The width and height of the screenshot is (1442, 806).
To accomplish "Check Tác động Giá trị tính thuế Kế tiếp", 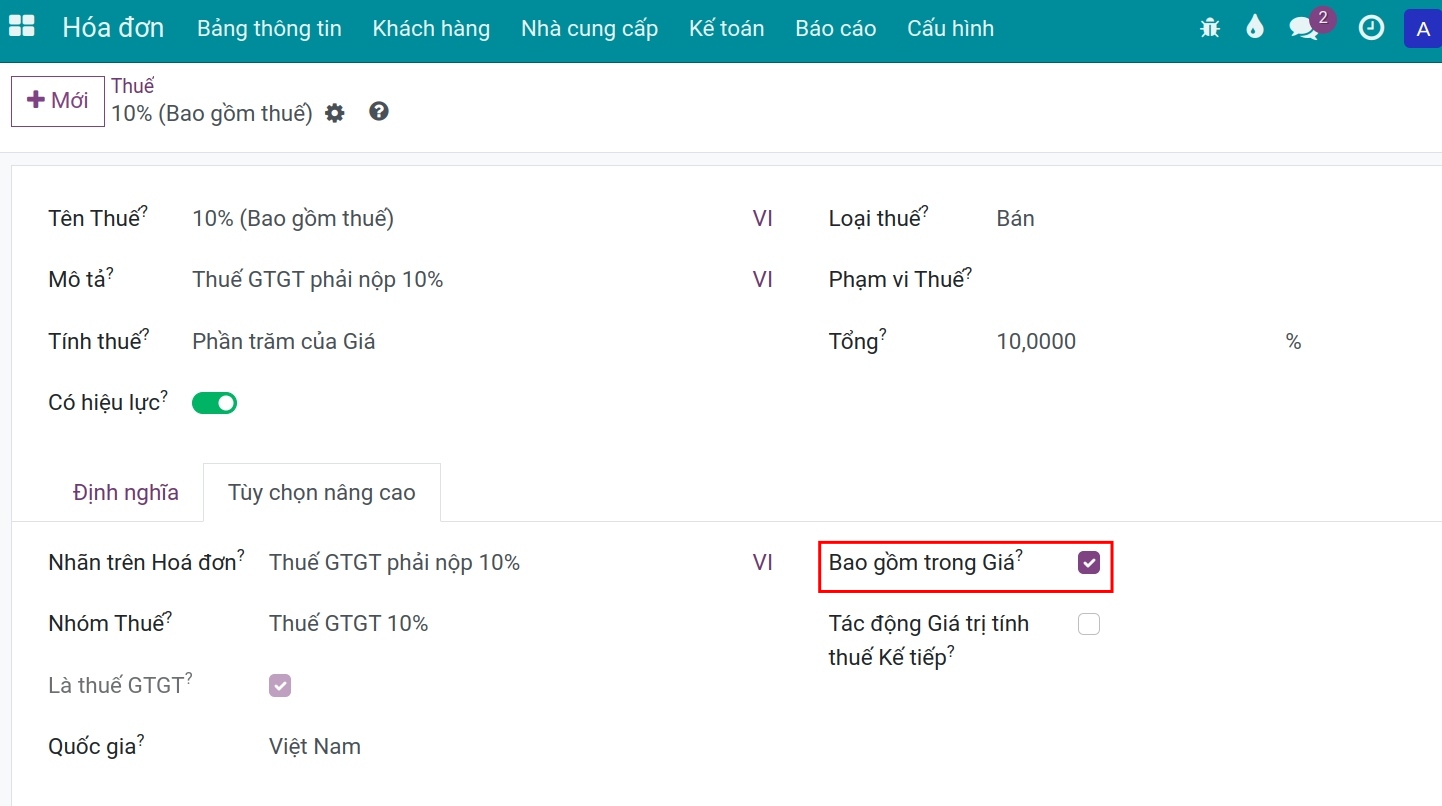I will 1088,624.
